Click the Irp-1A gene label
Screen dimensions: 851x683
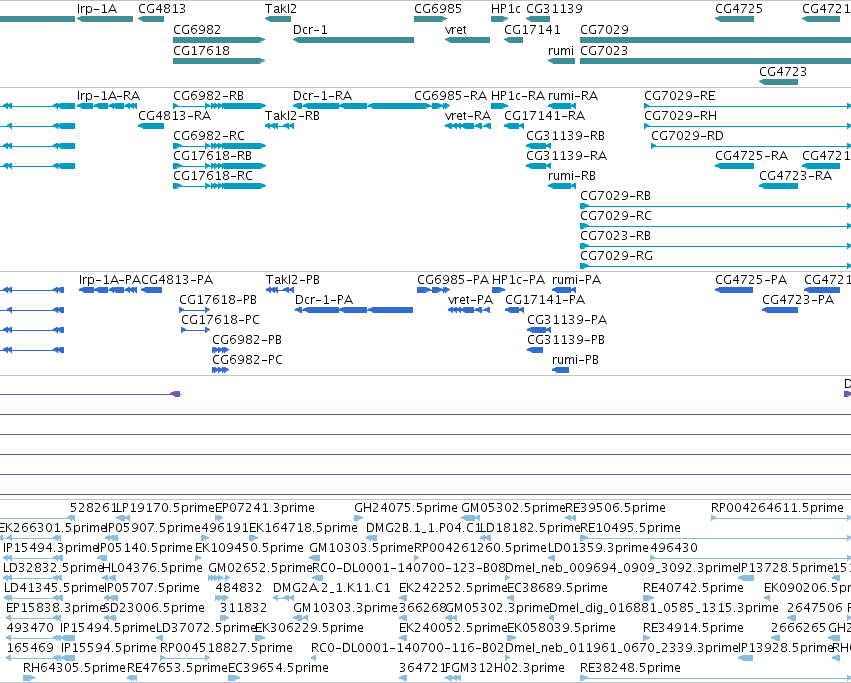point(97,9)
